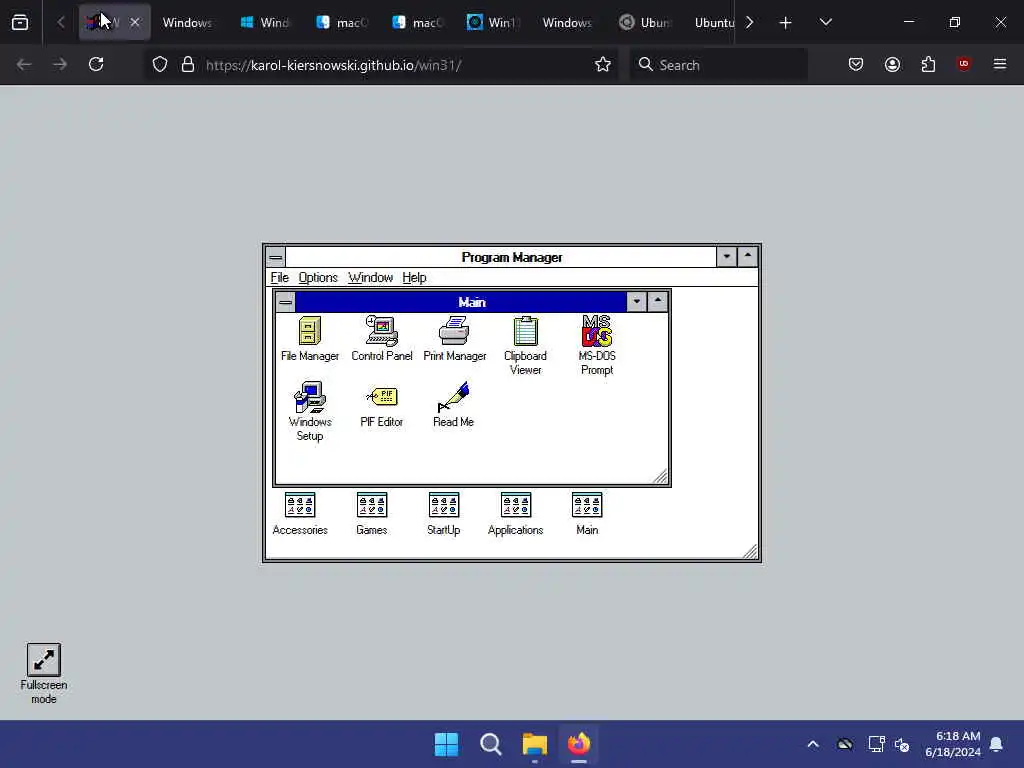Screen dimensions: 1024x768
Task: Open Firefox View icon
Action: coord(20,22)
